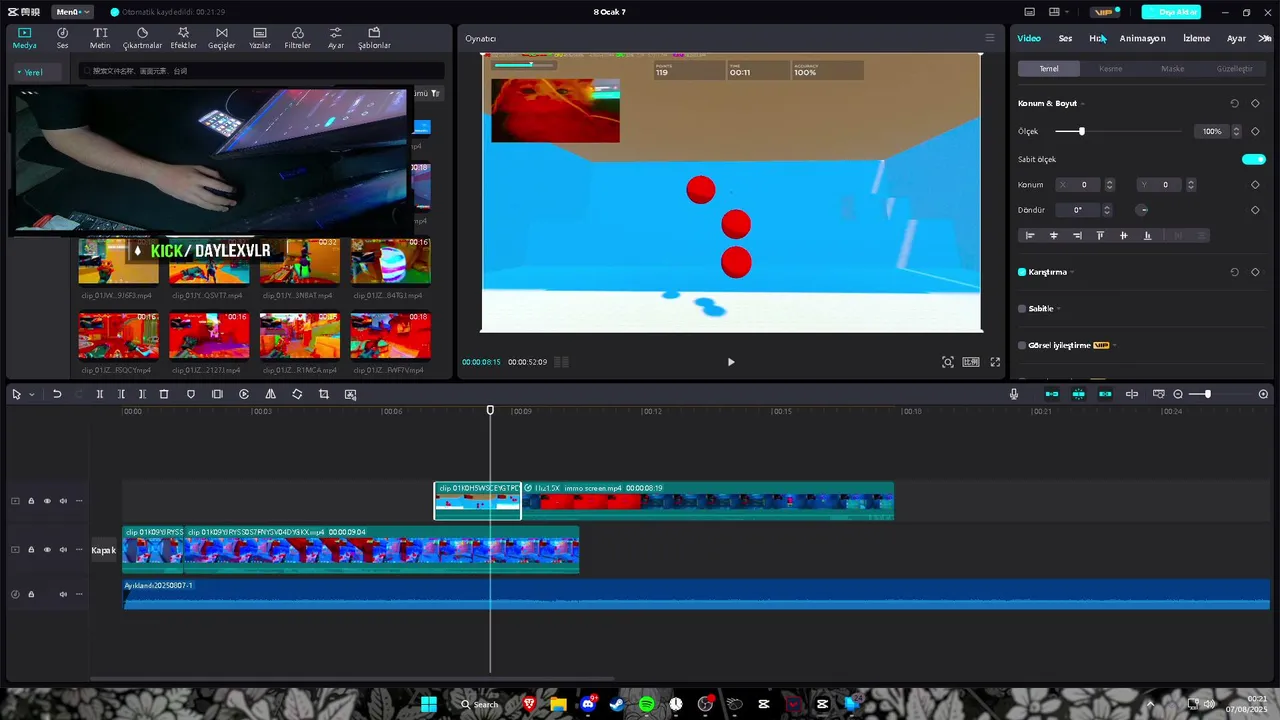Open the media sort filter
Image resolution: width=1280 pixels, height=720 pixels.
point(435,93)
